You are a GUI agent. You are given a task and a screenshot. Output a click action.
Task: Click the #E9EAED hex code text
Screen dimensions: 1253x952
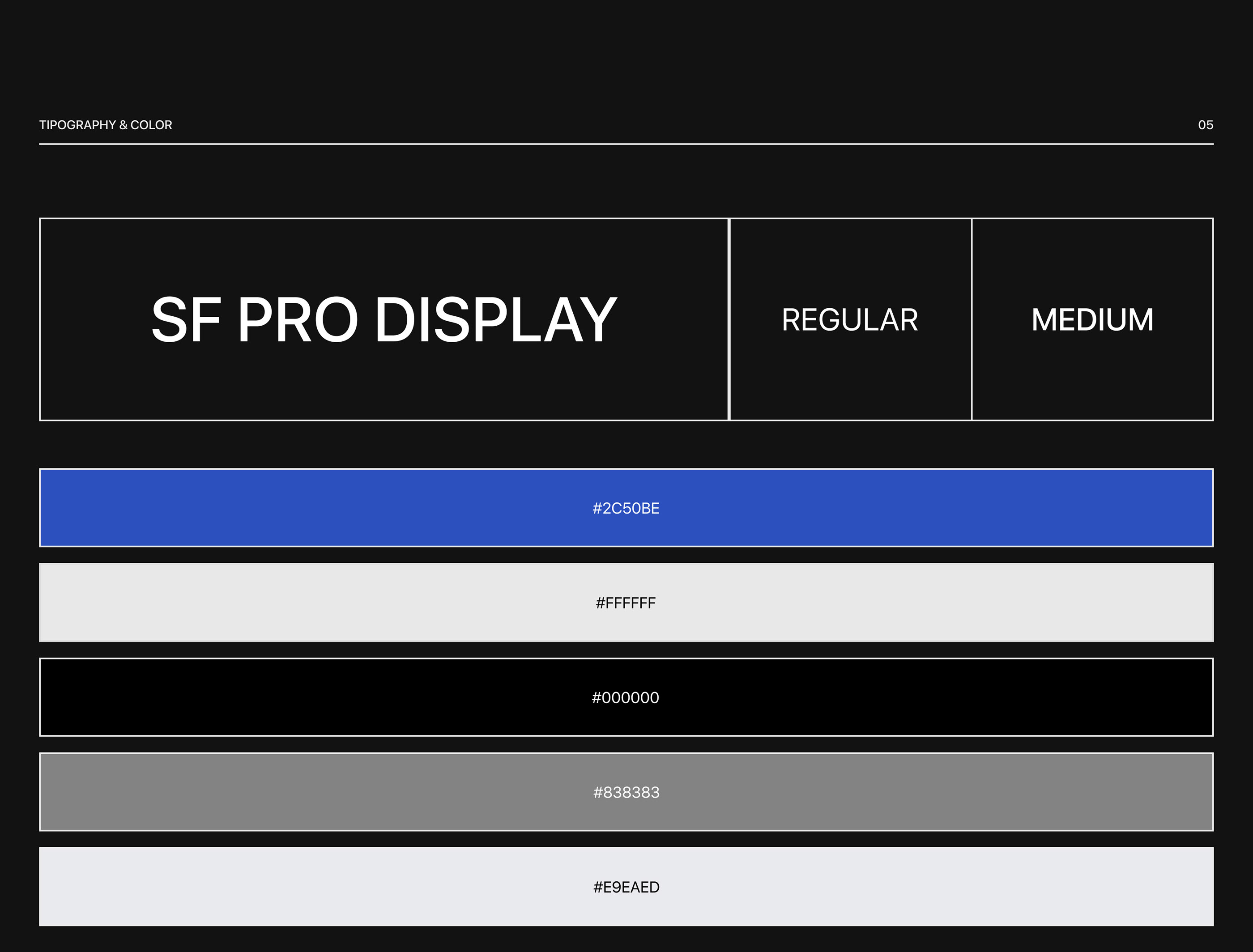(x=626, y=887)
